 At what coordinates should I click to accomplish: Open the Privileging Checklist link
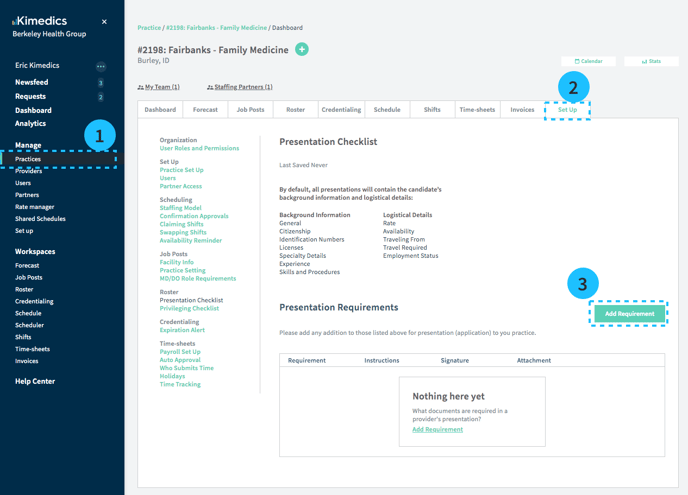pos(189,308)
